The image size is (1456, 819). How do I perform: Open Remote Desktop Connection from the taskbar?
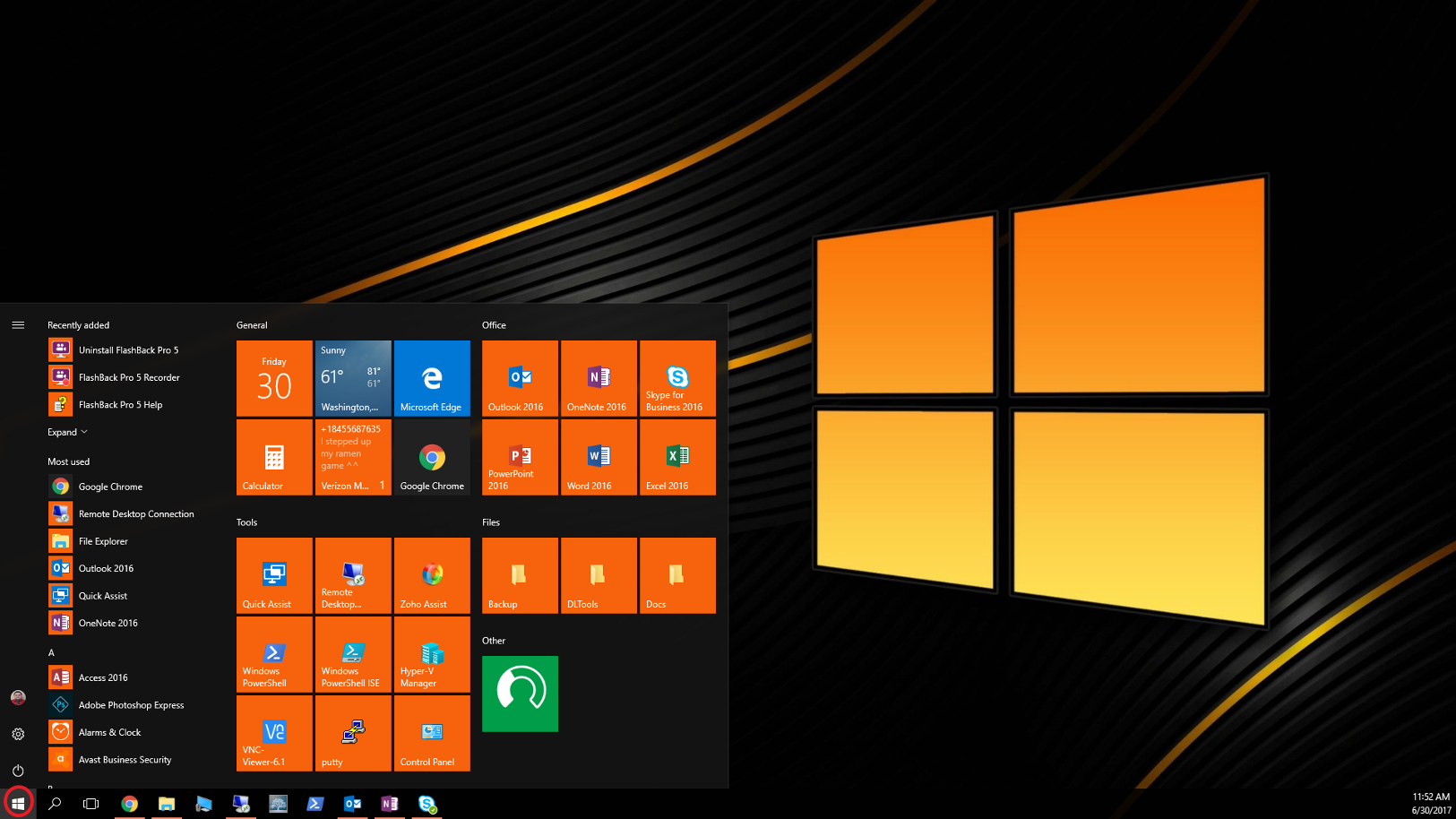point(241,804)
